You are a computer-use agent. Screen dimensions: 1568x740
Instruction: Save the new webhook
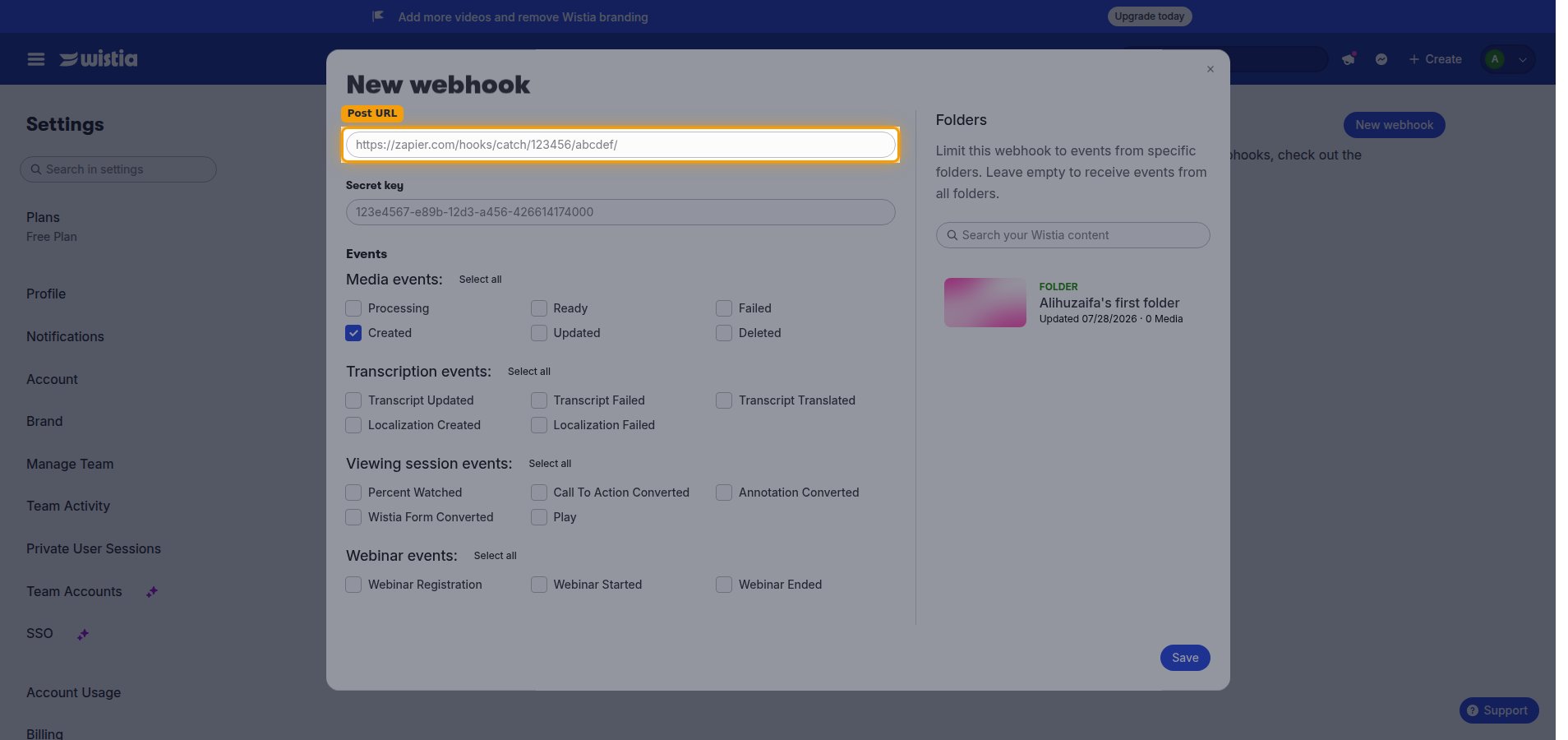click(x=1185, y=658)
